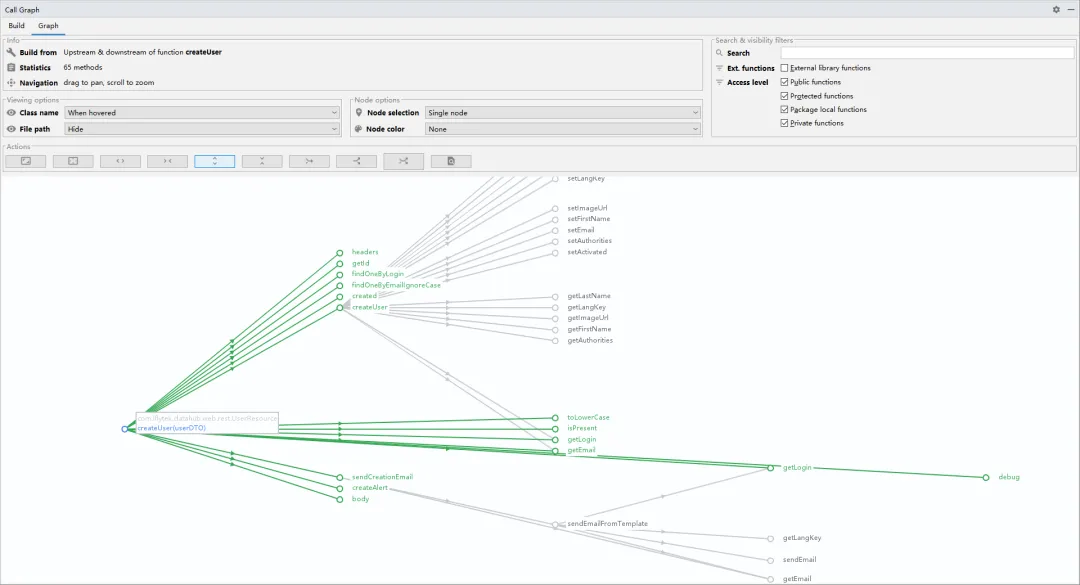Image resolution: width=1080 pixels, height=585 pixels.
Task: Click the decrease vertical spacing button
Action: 262,161
